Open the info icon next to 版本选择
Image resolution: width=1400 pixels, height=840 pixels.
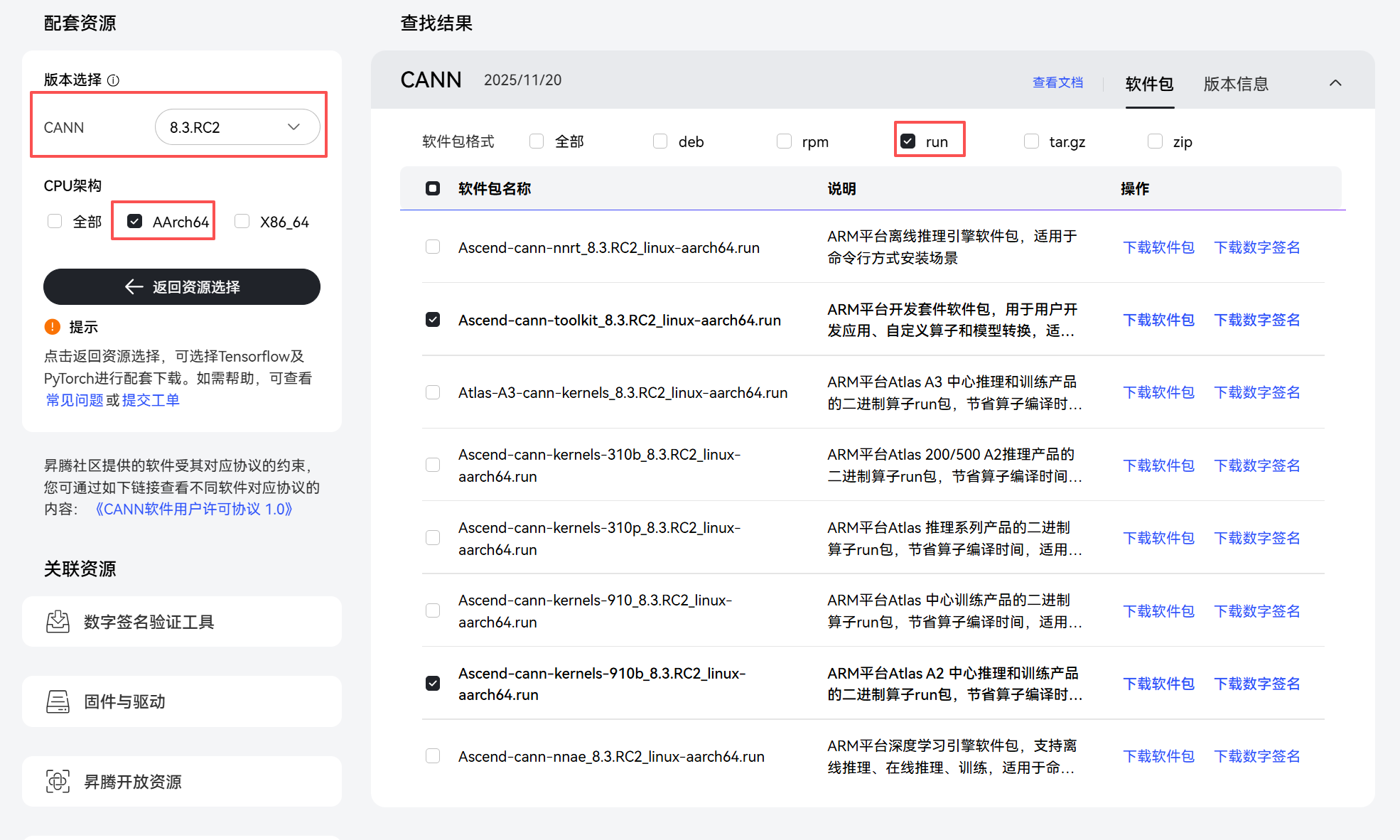coord(114,80)
